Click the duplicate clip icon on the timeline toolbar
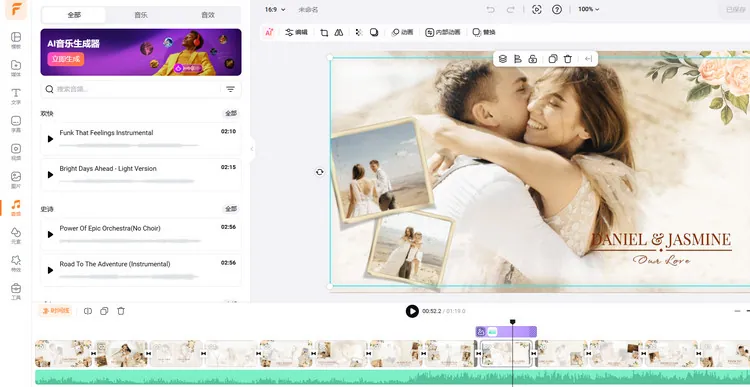Screen dimensions: 750x387 [104, 311]
